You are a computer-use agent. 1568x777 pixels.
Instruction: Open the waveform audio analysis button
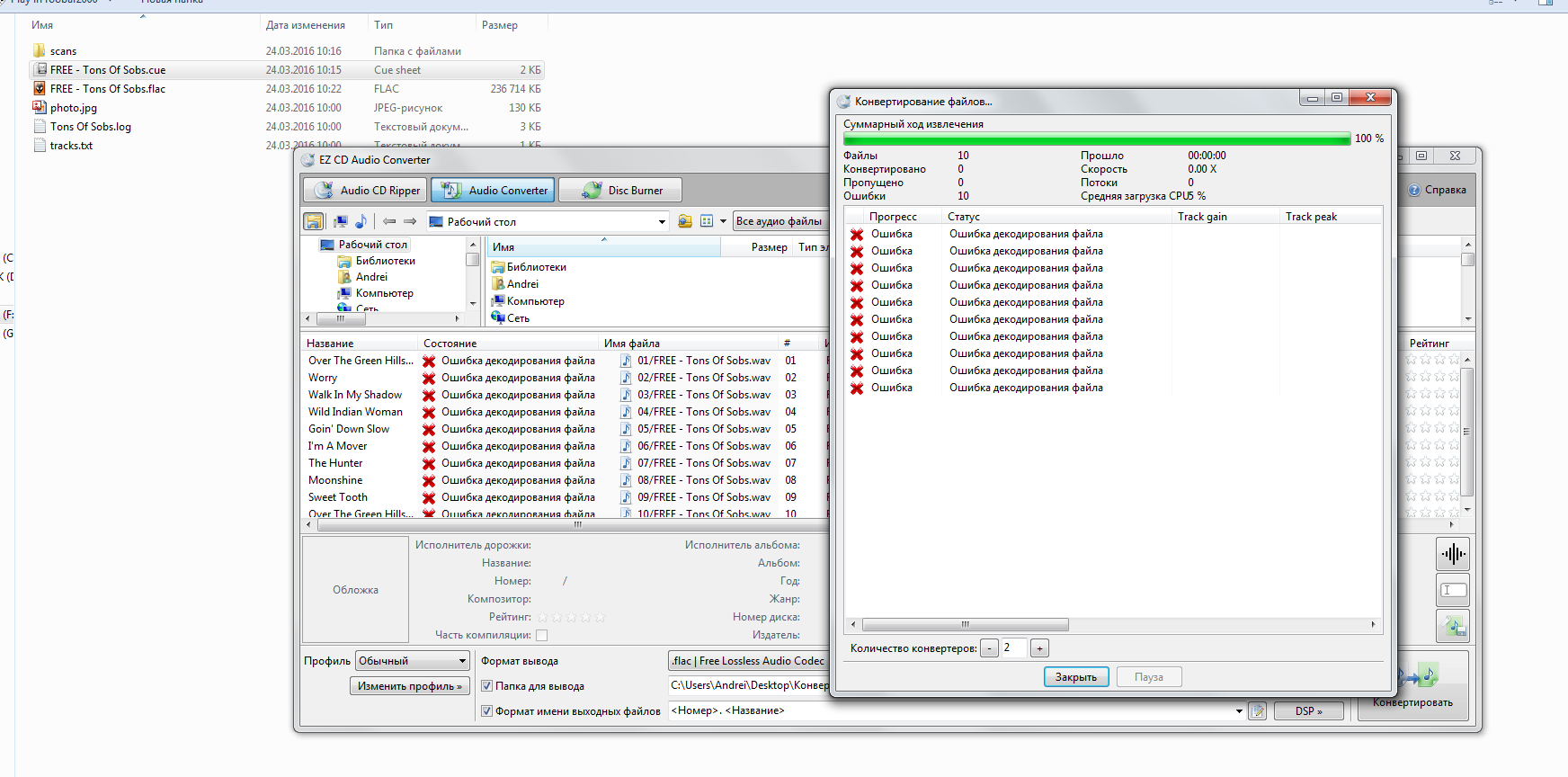point(1453,554)
